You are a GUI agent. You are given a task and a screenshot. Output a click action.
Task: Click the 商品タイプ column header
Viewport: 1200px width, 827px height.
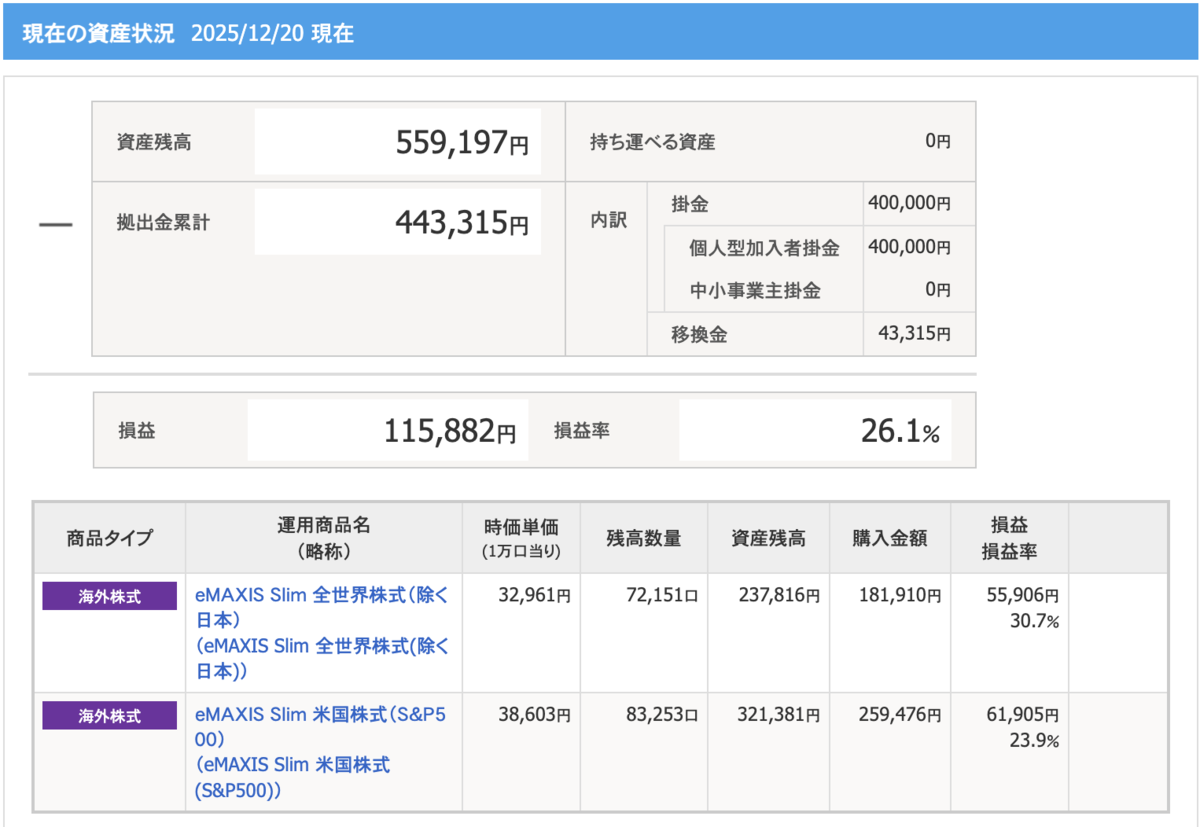coord(110,538)
